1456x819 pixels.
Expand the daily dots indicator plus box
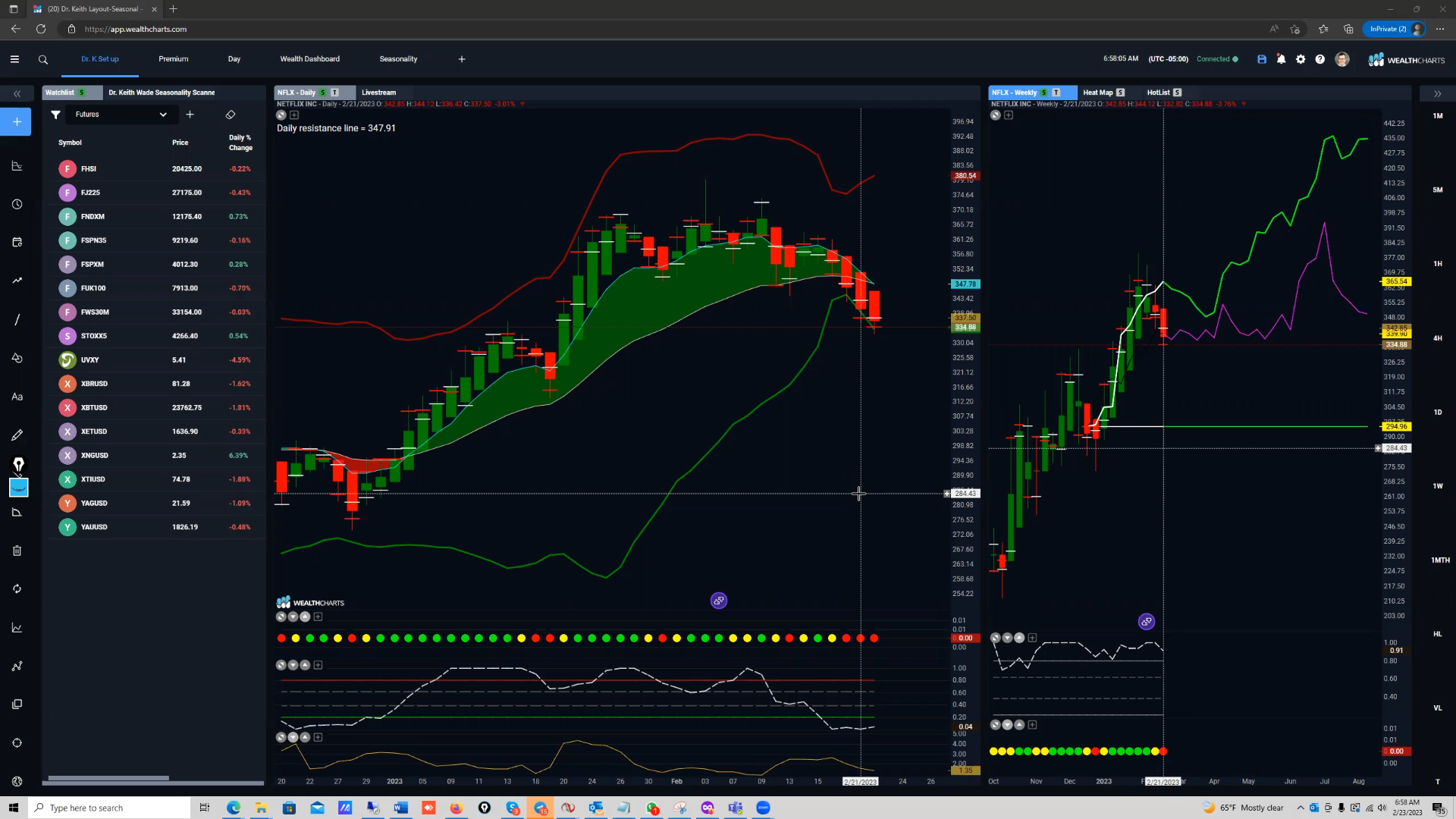click(318, 617)
